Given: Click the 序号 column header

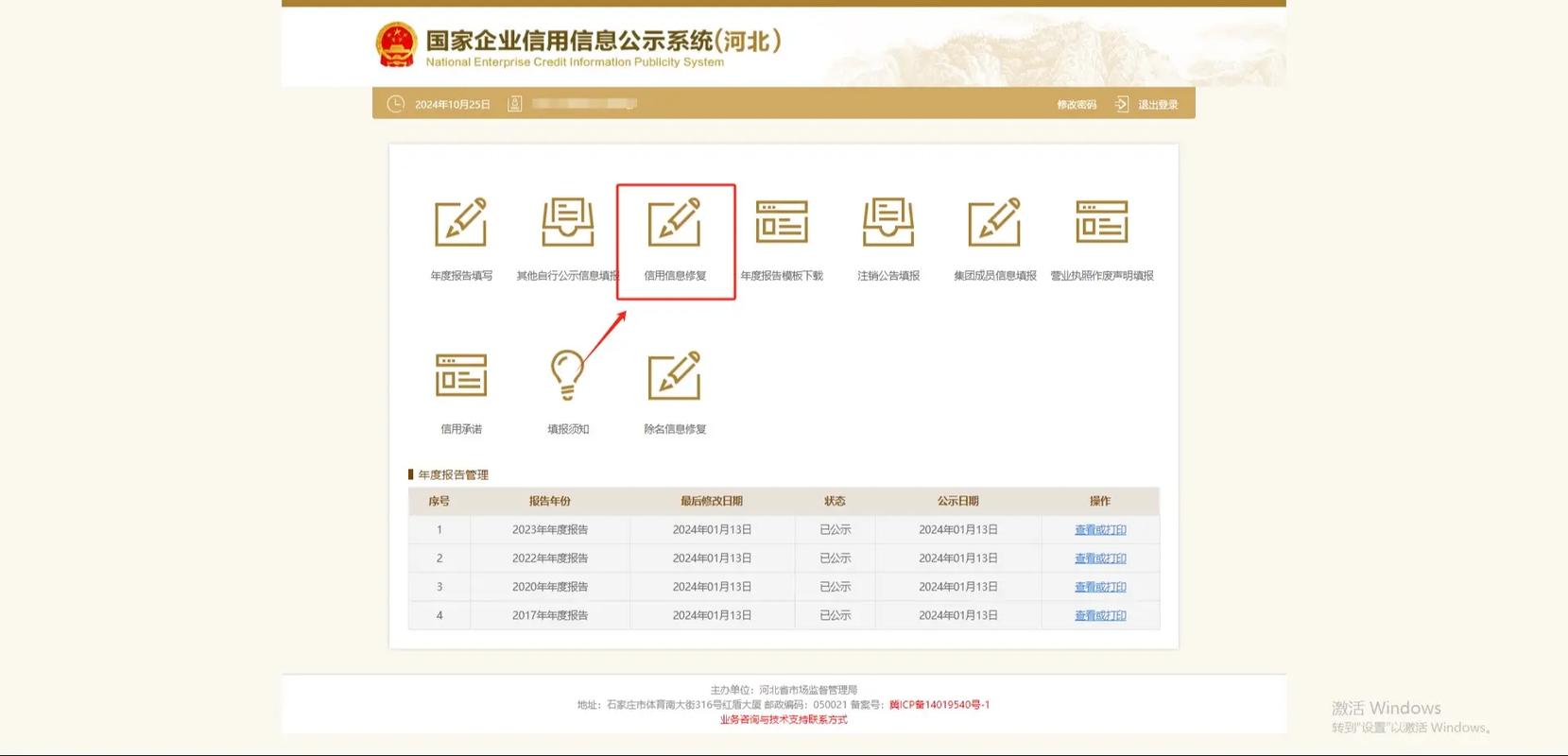Looking at the screenshot, I should click(x=439, y=501).
